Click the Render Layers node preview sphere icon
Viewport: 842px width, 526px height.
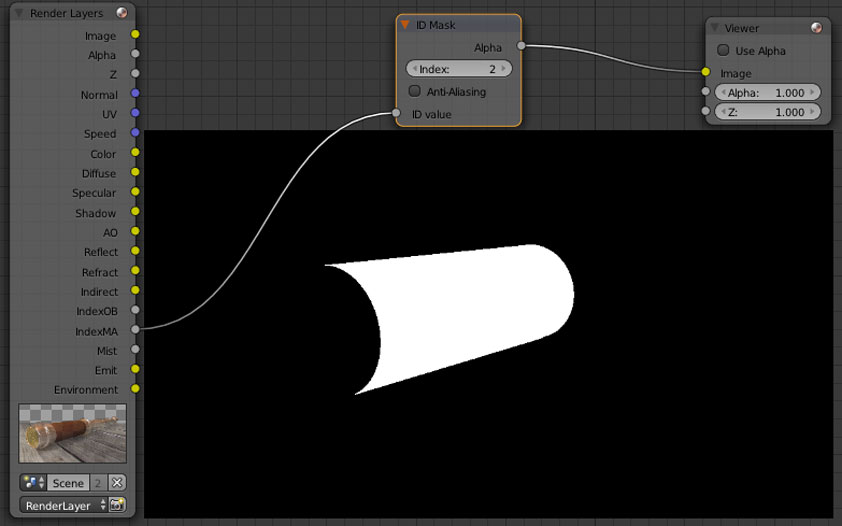tap(122, 13)
